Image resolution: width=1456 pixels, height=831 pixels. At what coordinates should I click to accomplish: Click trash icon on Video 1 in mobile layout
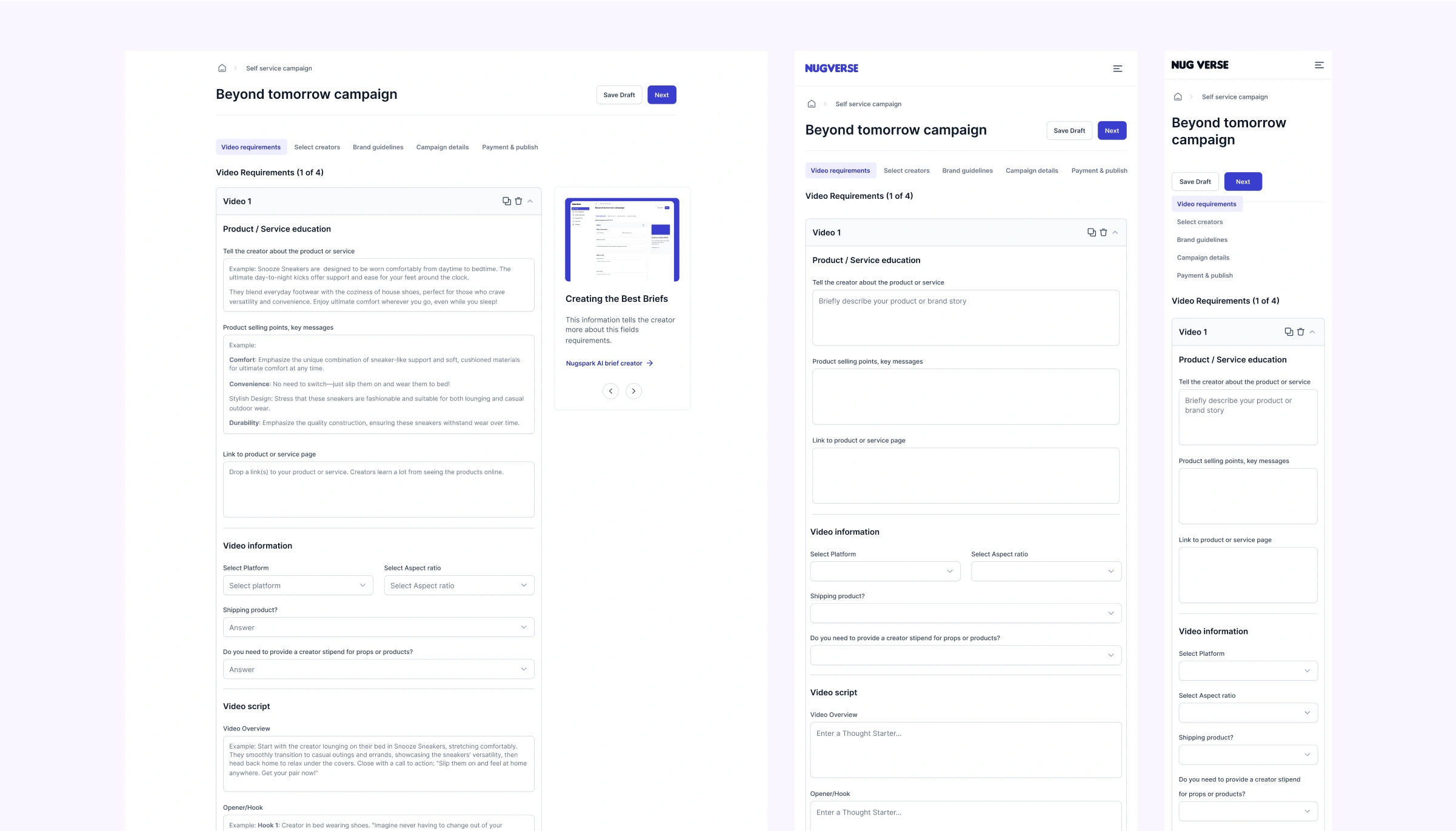click(1300, 332)
